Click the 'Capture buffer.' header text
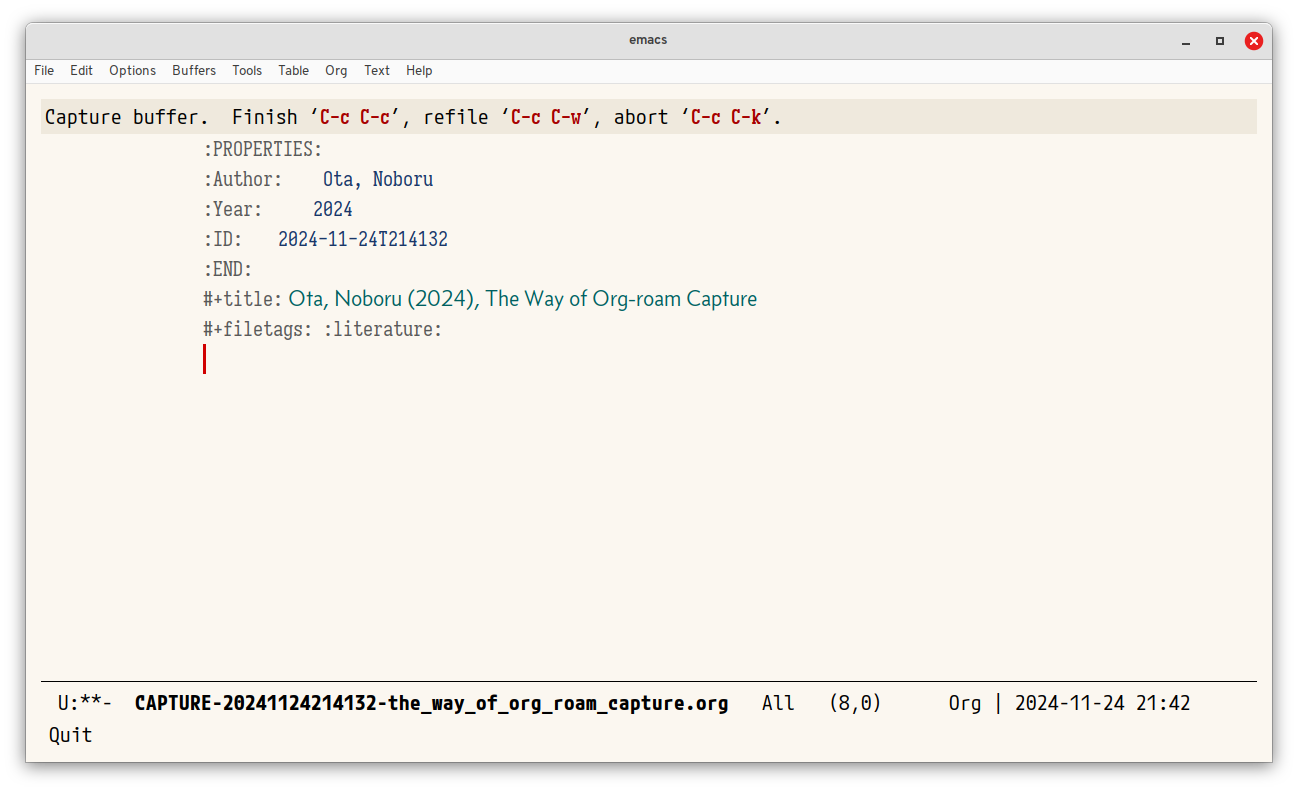1298x791 pixels. pyautogui.click(x=127, y=117)
